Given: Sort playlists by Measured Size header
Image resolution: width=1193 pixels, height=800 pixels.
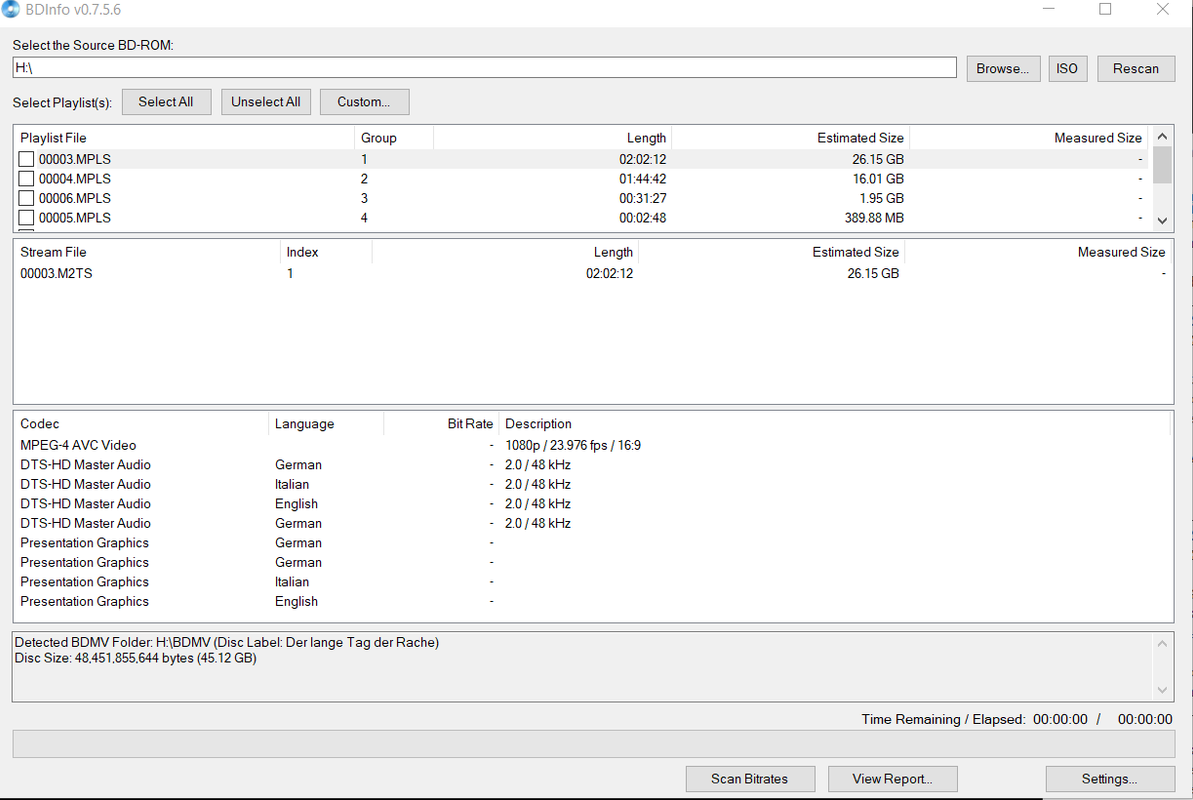Looking at the screenshot, I should point(1029,138).
